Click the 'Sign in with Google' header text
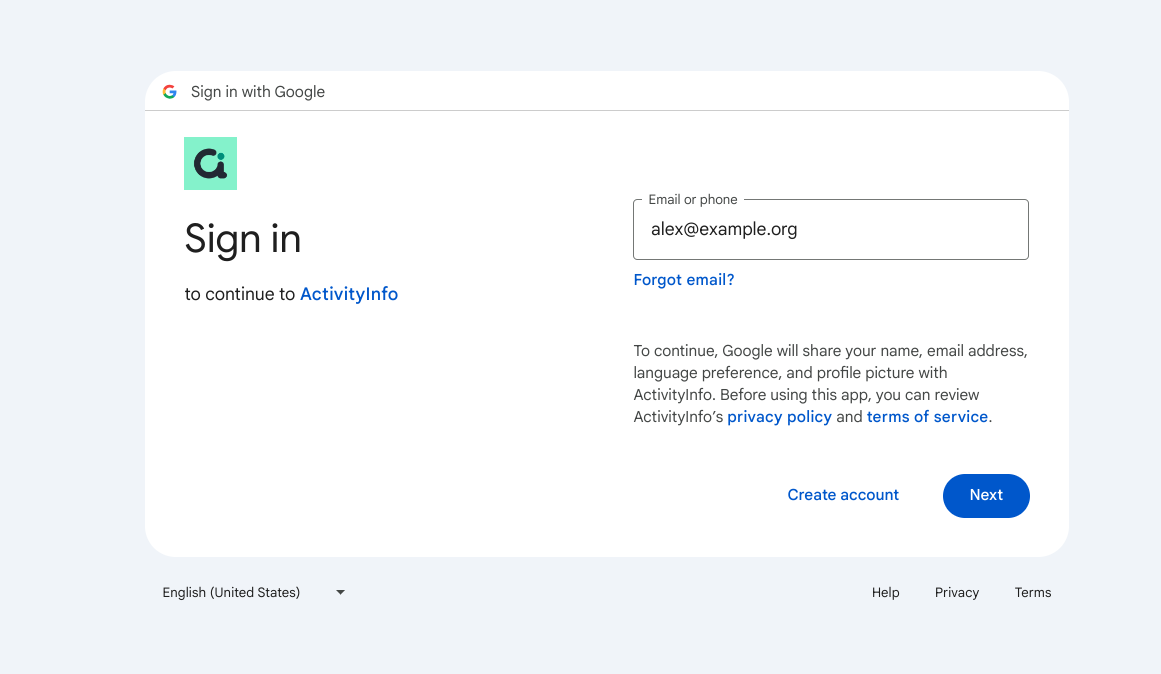Screen dimensions: 1161x674 tap(258, 92)
